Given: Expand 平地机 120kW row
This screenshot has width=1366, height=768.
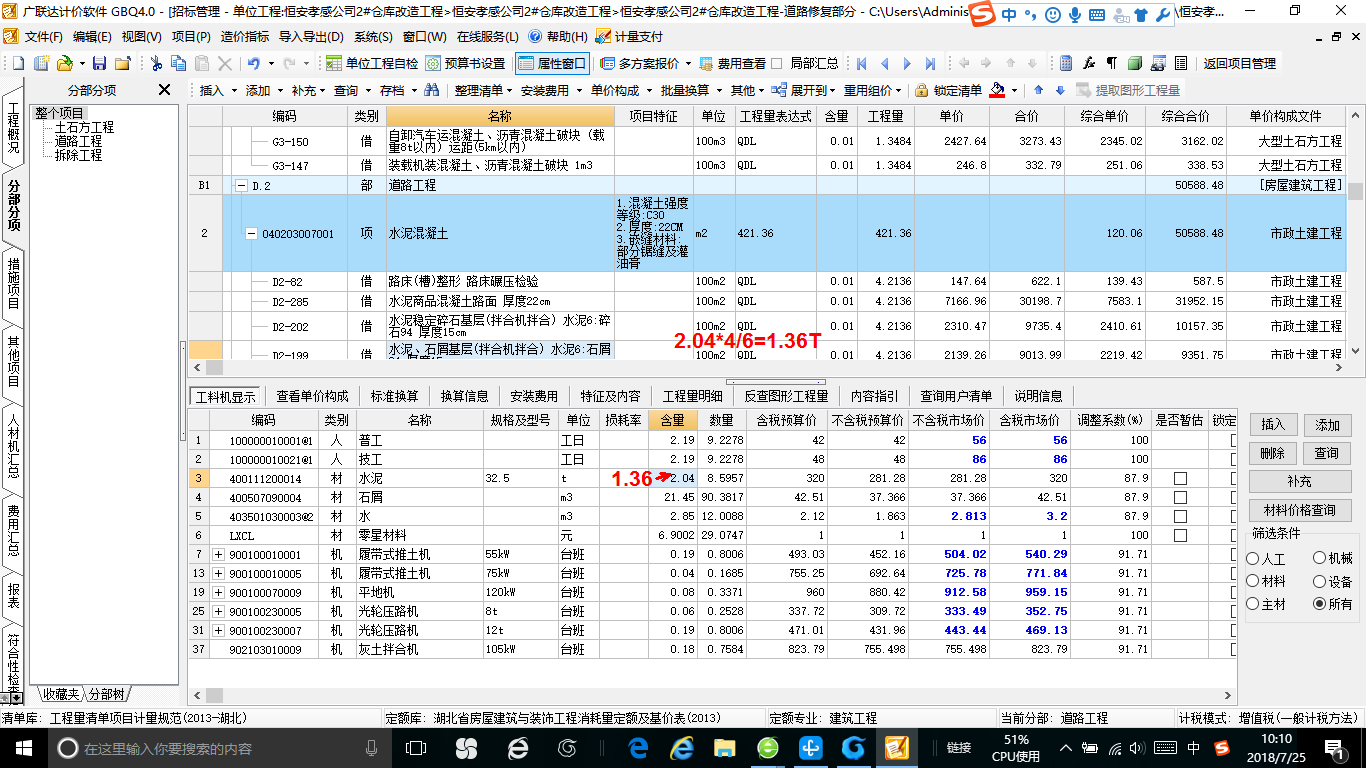Looking at the screenshot, I should coord(218,593).
